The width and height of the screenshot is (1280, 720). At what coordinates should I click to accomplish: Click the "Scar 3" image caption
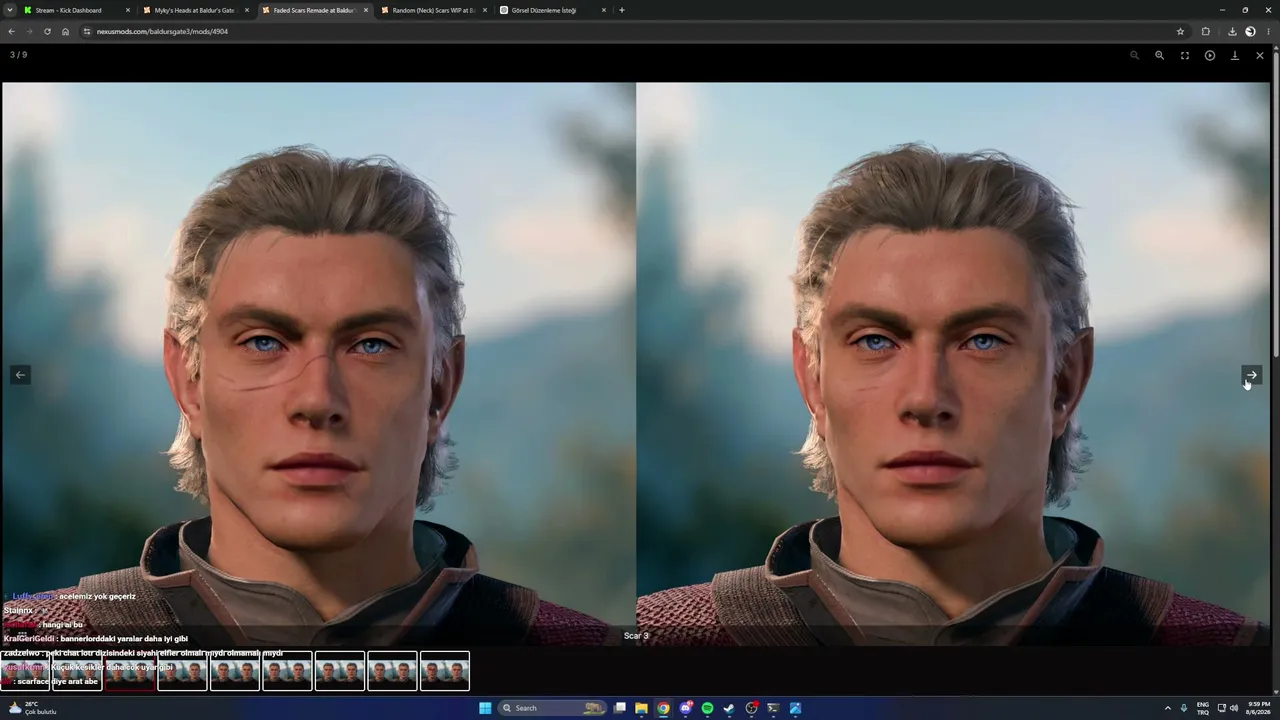click(636, 636)
